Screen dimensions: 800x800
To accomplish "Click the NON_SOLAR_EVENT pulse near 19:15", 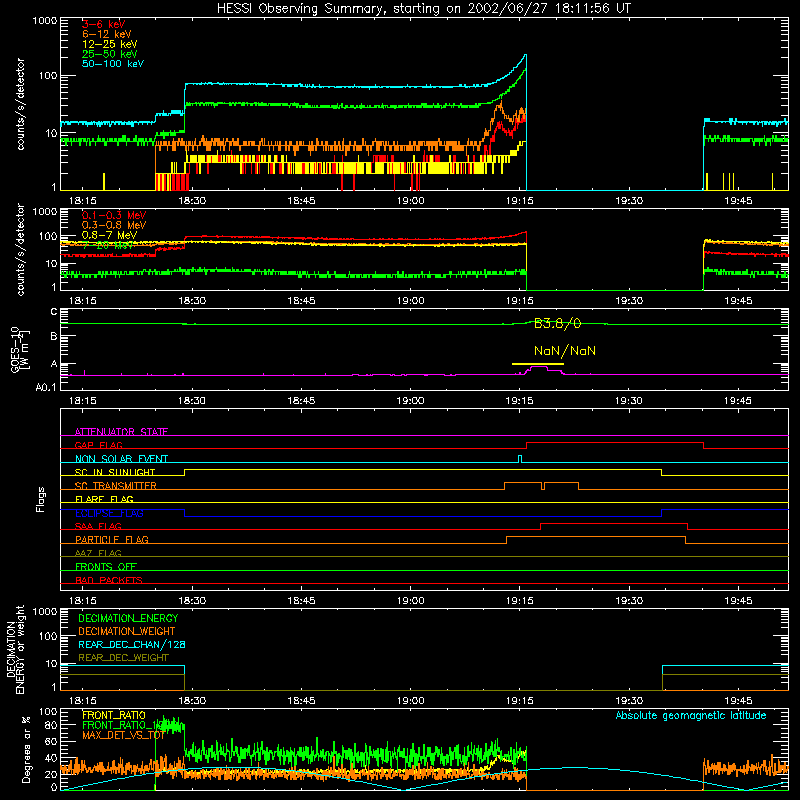I will [520, 459].
